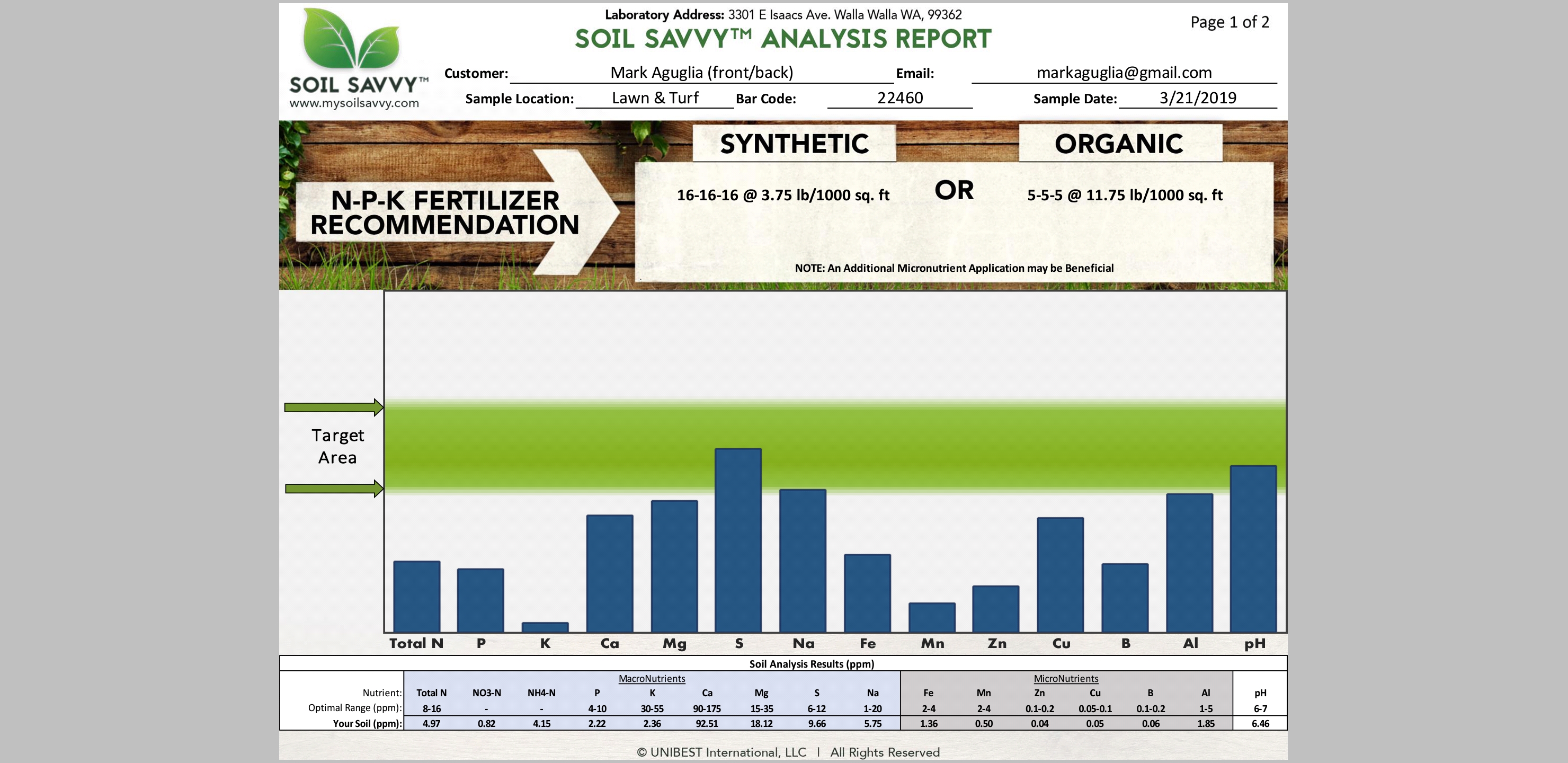Click the pH bar in chart

1253,548
